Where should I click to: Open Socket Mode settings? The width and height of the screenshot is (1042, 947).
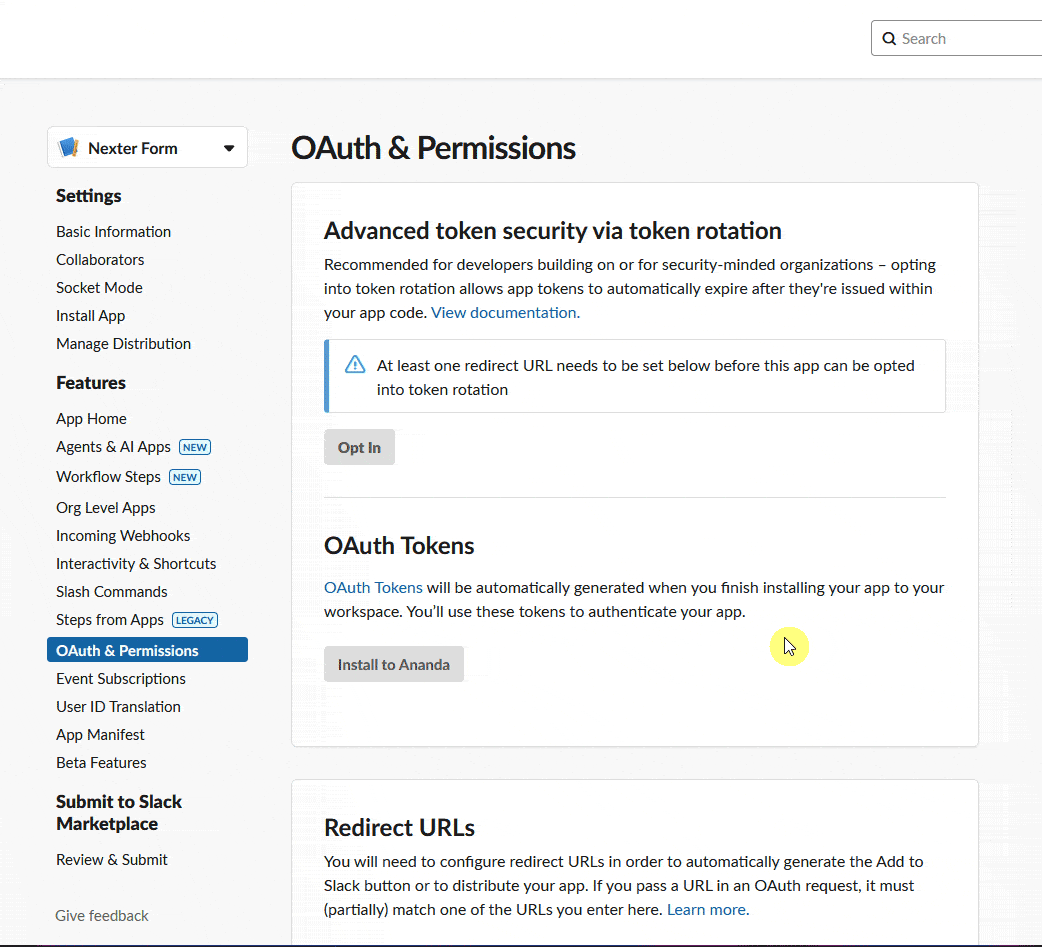click(99, 287)
